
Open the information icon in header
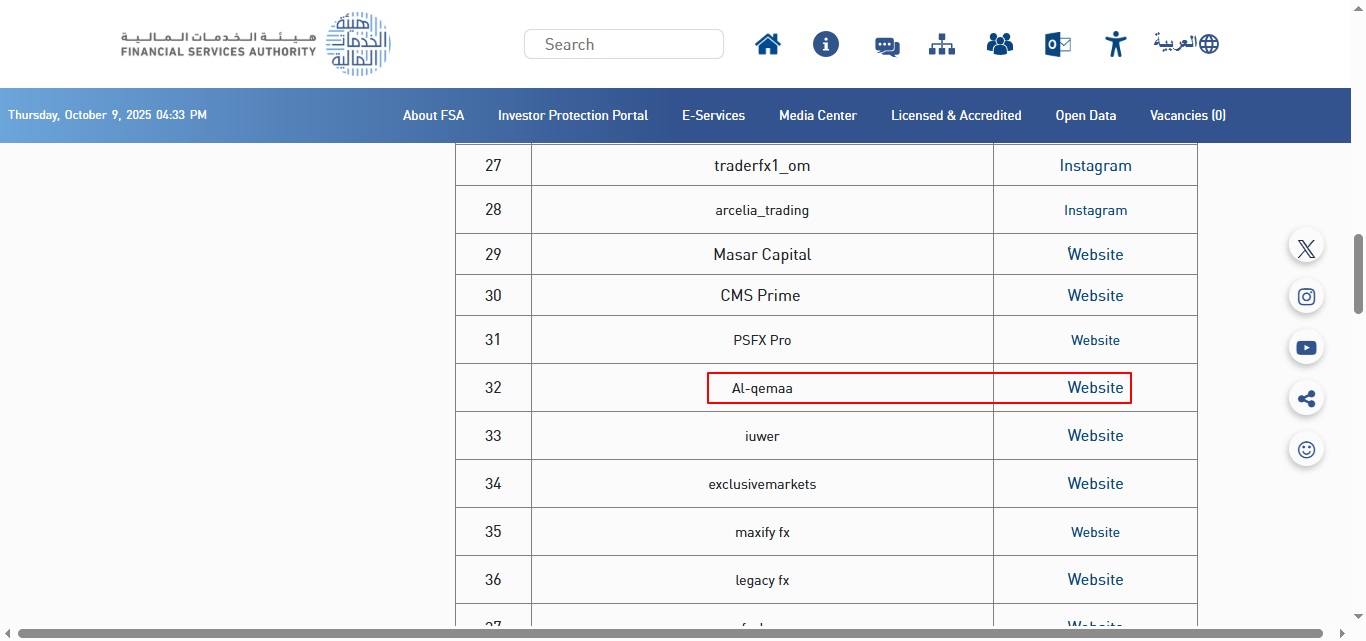826,44
